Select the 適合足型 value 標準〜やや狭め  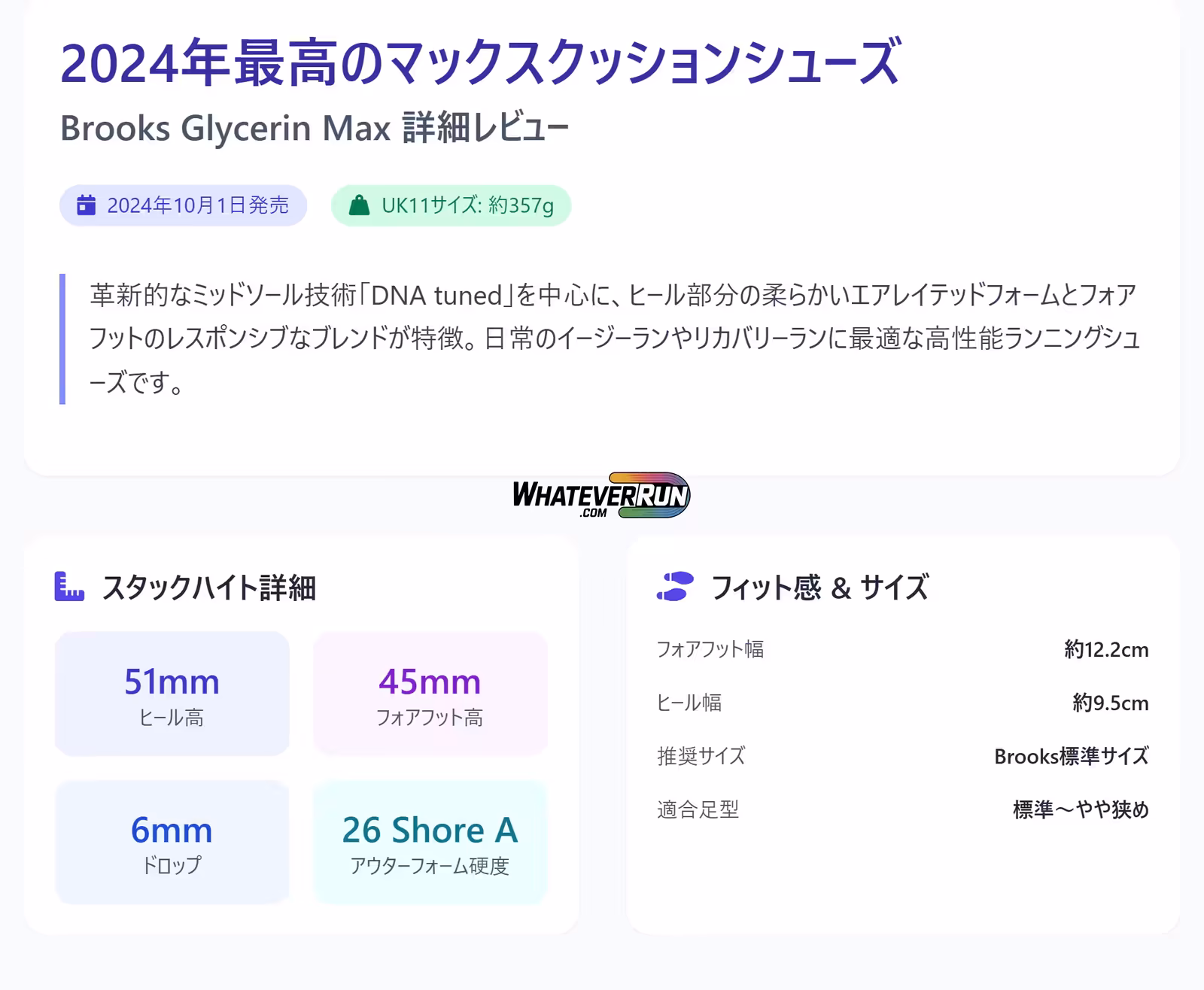coord(1081,810)
